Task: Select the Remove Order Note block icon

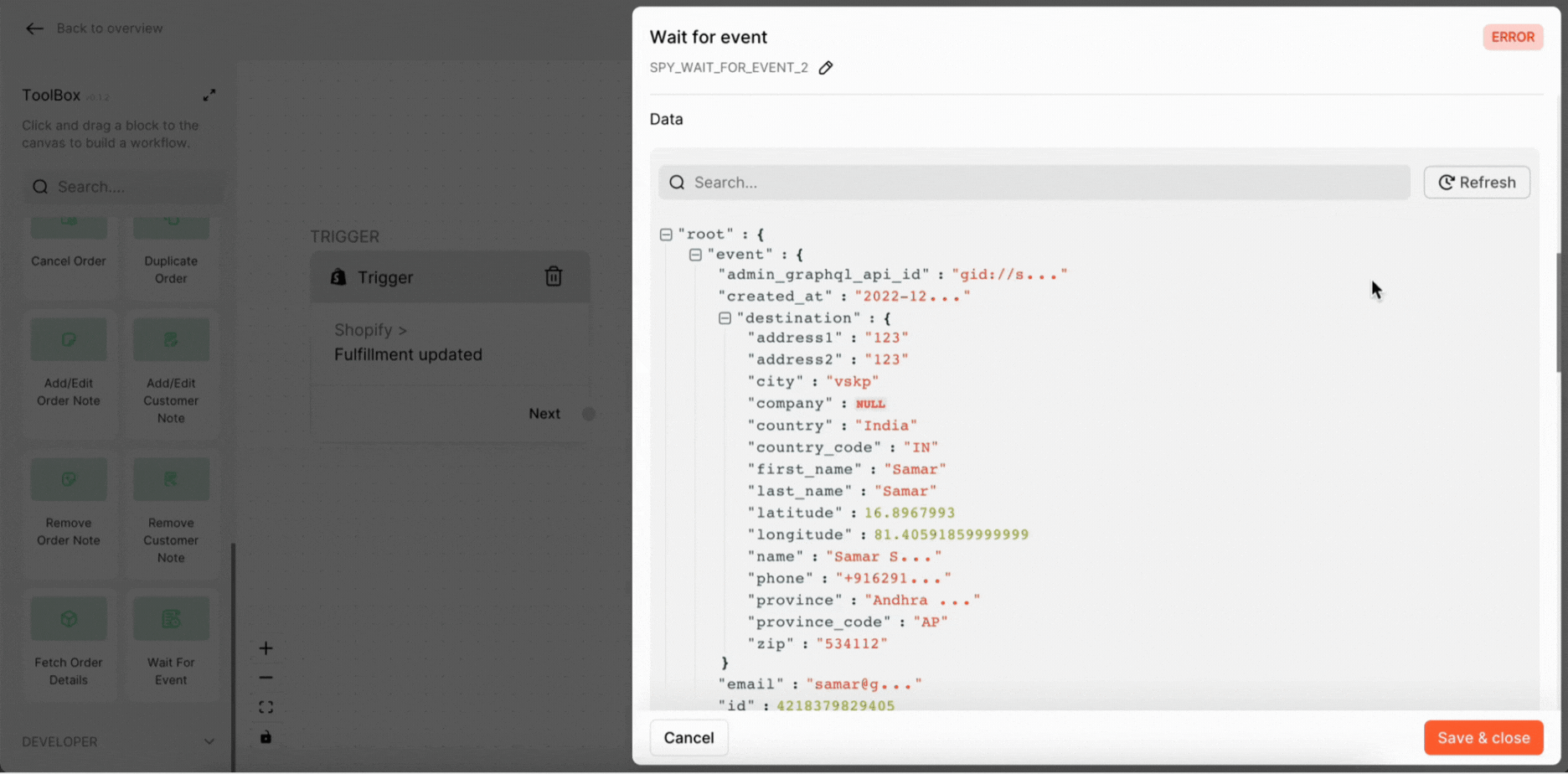Action: [69, 479]
